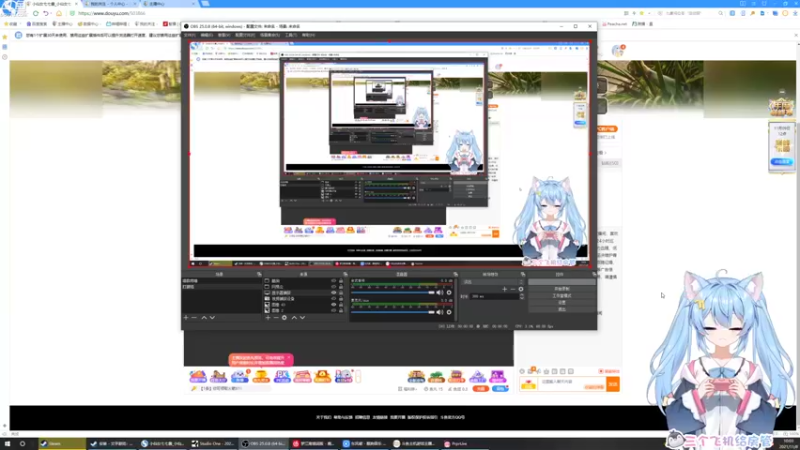Toggle visibility of the fifth source row
This screenshot has width=800, height=450.
click(x=334, y=305)
